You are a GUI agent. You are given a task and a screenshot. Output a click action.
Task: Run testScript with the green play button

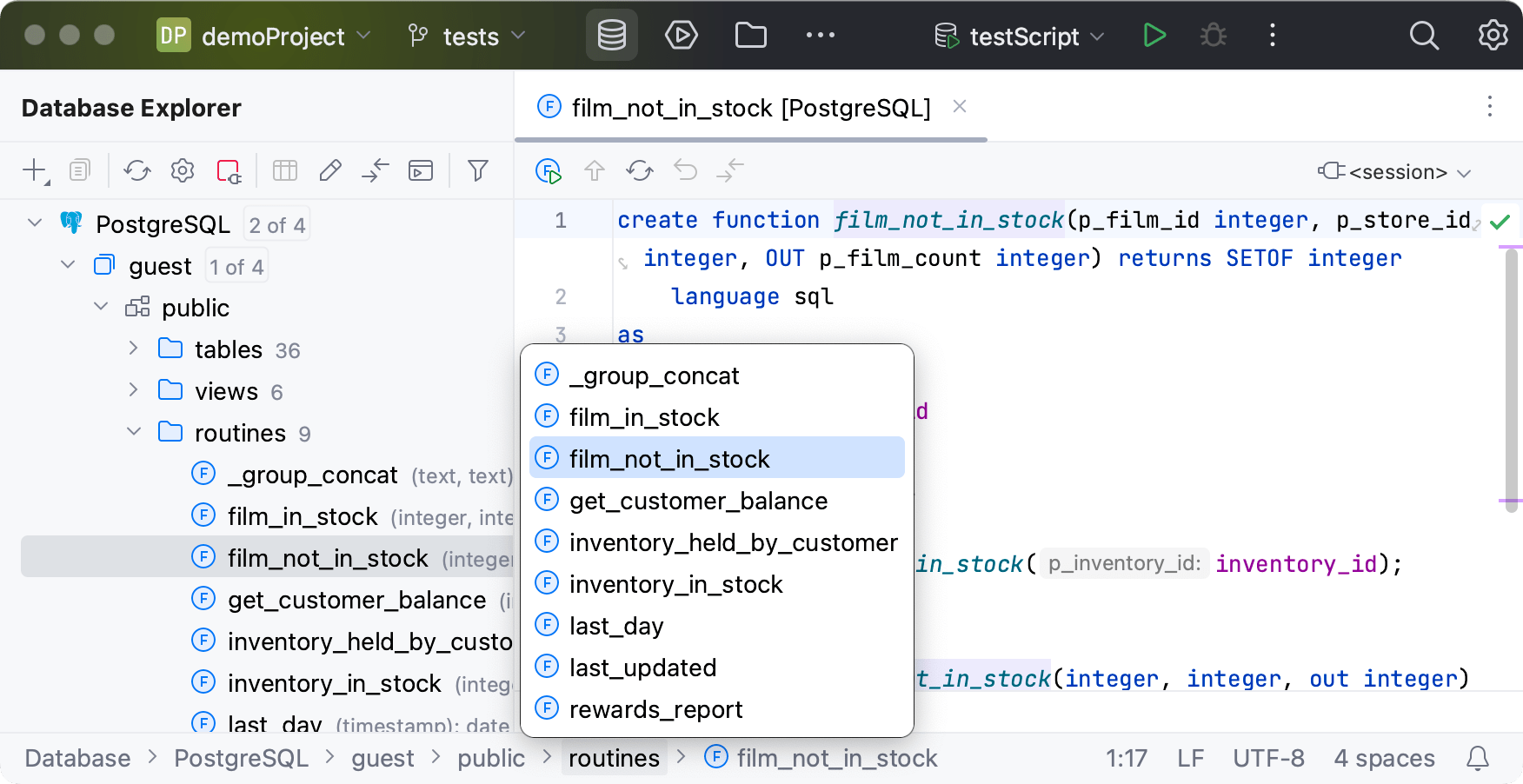click(1154, 36)
